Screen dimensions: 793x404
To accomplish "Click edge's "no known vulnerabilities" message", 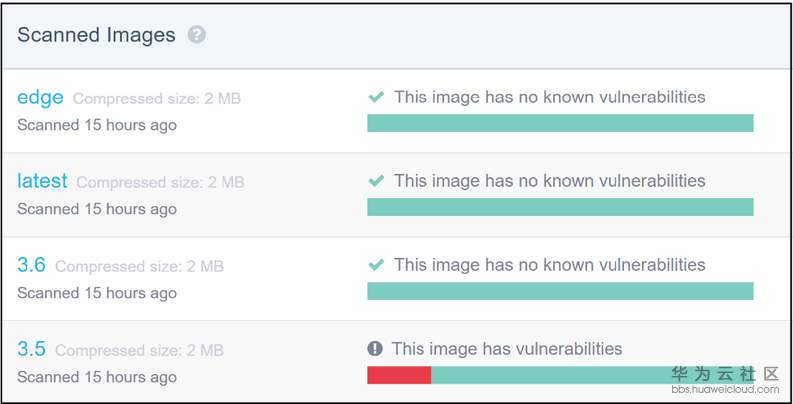I will point(549,98).
